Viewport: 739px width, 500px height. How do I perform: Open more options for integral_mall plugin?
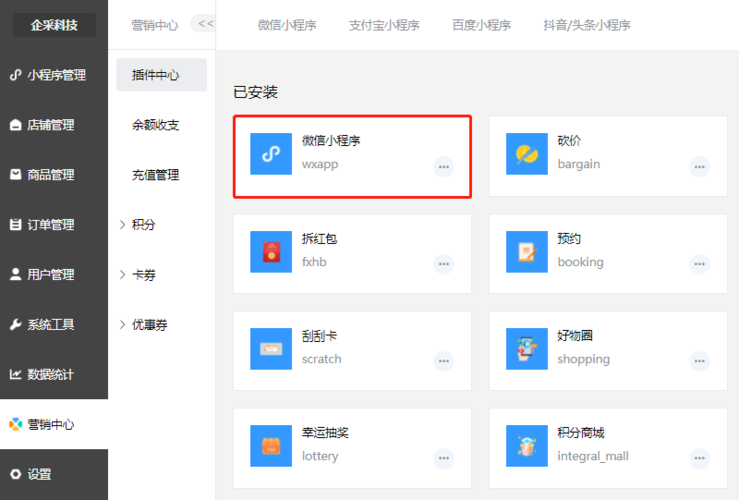[x=699, y=459]
